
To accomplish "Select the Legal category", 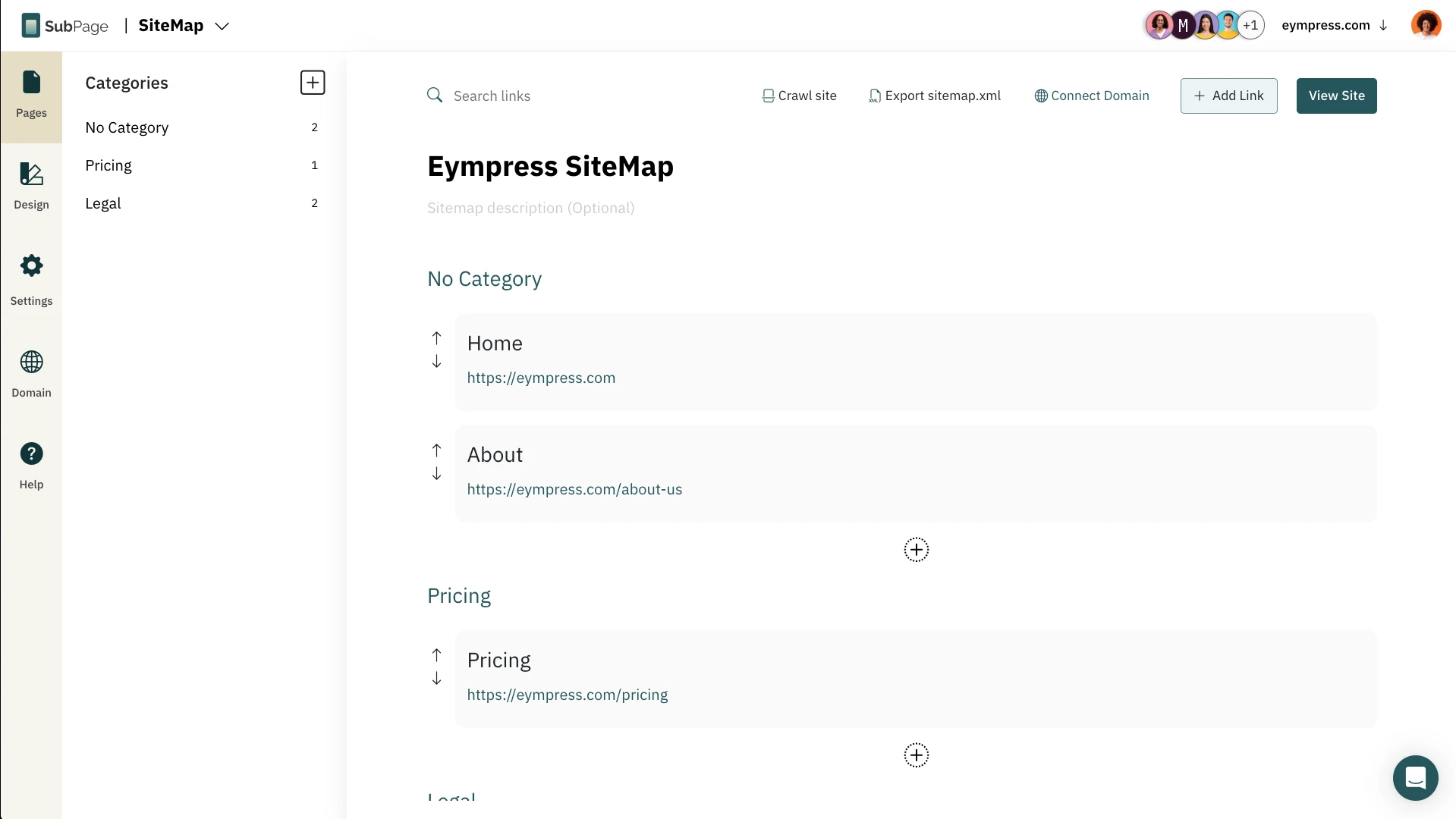I will [x=103, y=203].
